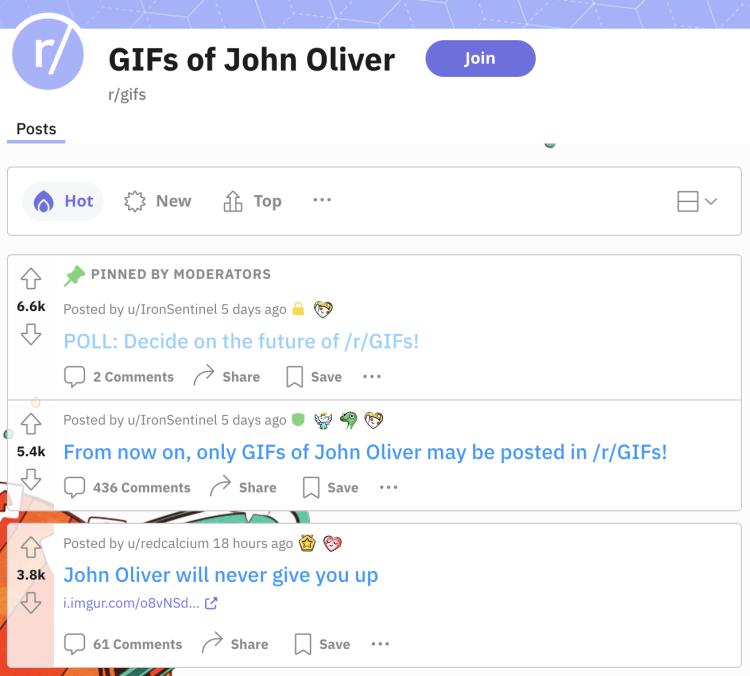The image size is (750, 676).
Task: Open the 436 Comments thread
Action: 127,488
